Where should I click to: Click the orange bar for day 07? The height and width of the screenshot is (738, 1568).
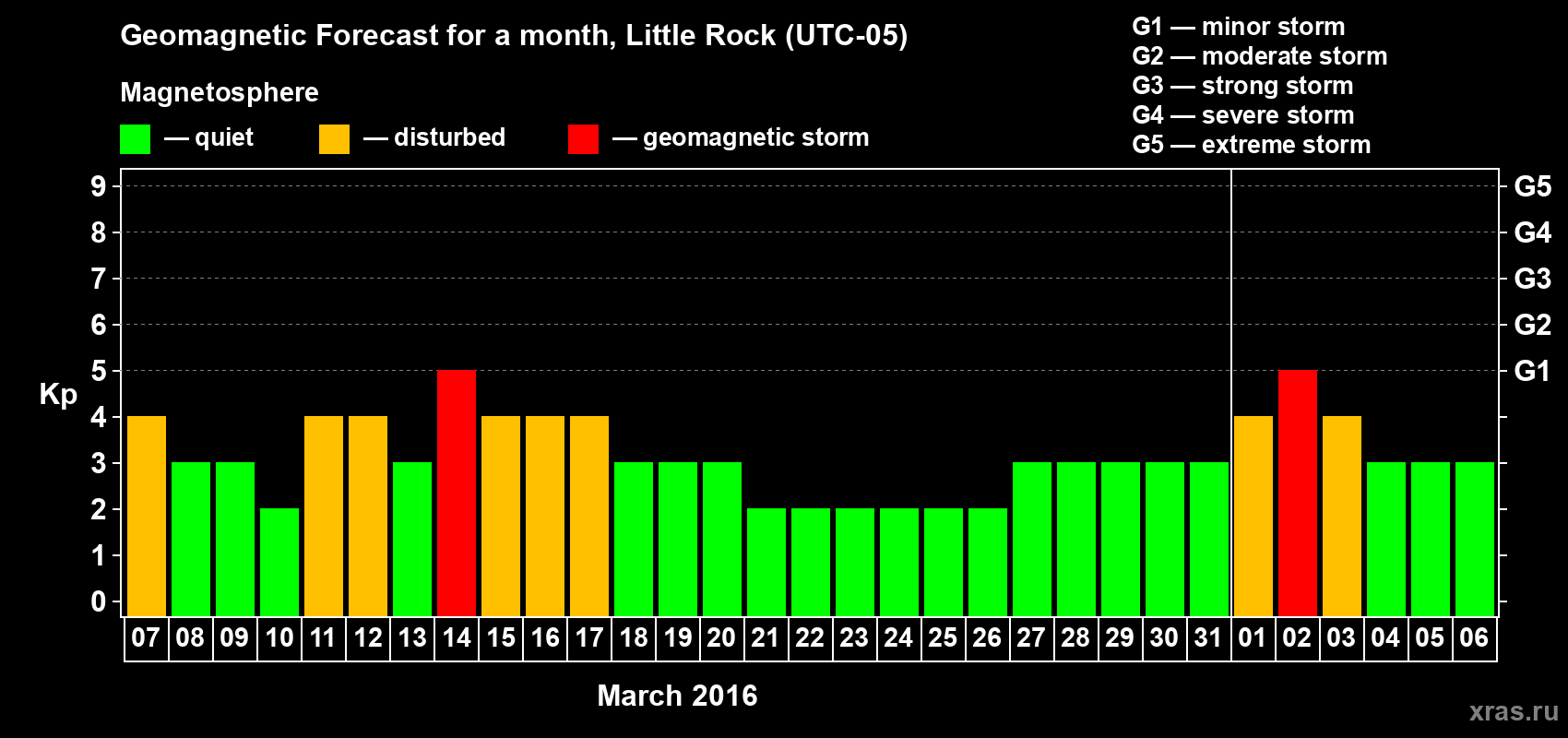pyautogui.click(x=147, y=517)
